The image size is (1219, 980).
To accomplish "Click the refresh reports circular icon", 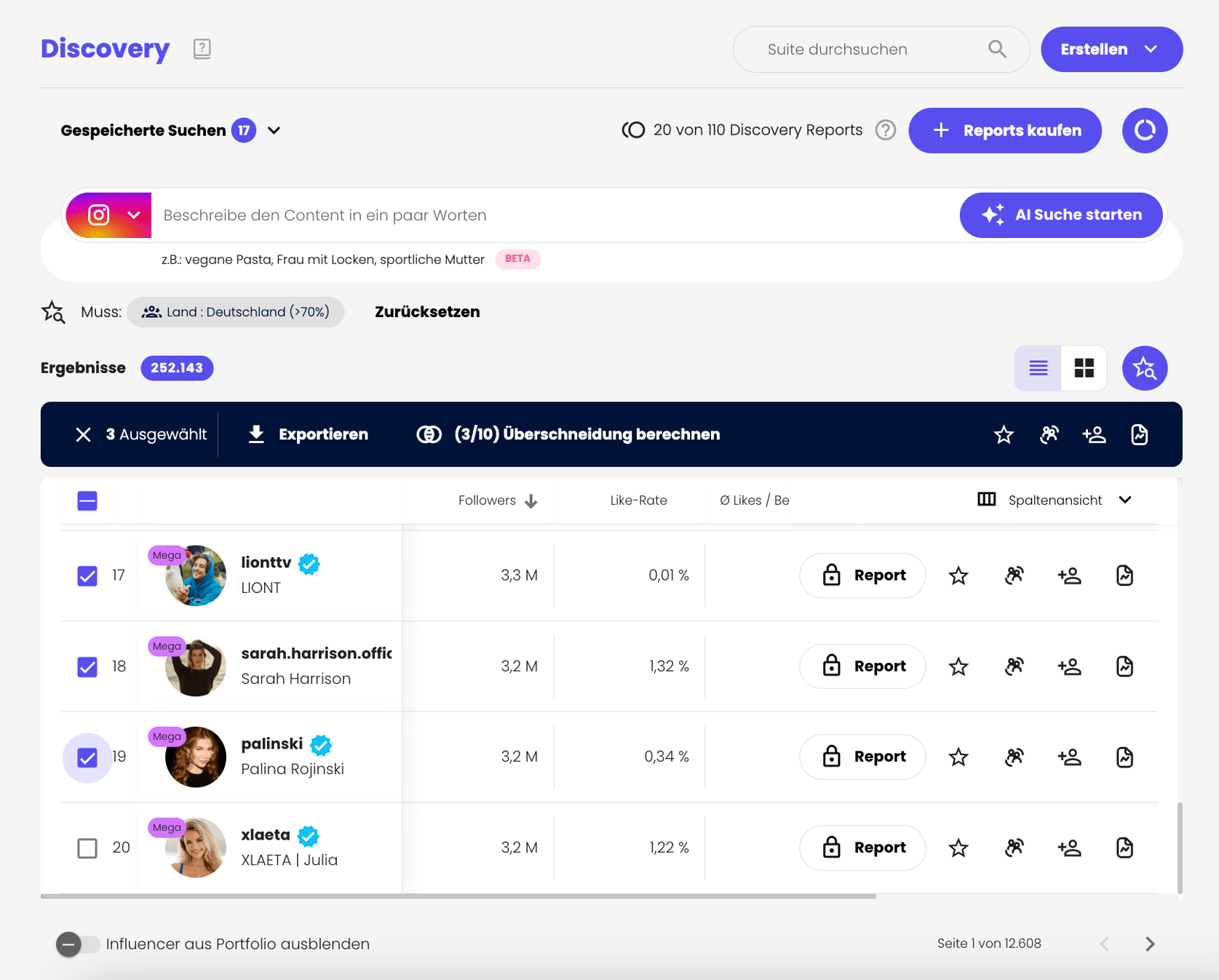I will (1144, 130).
